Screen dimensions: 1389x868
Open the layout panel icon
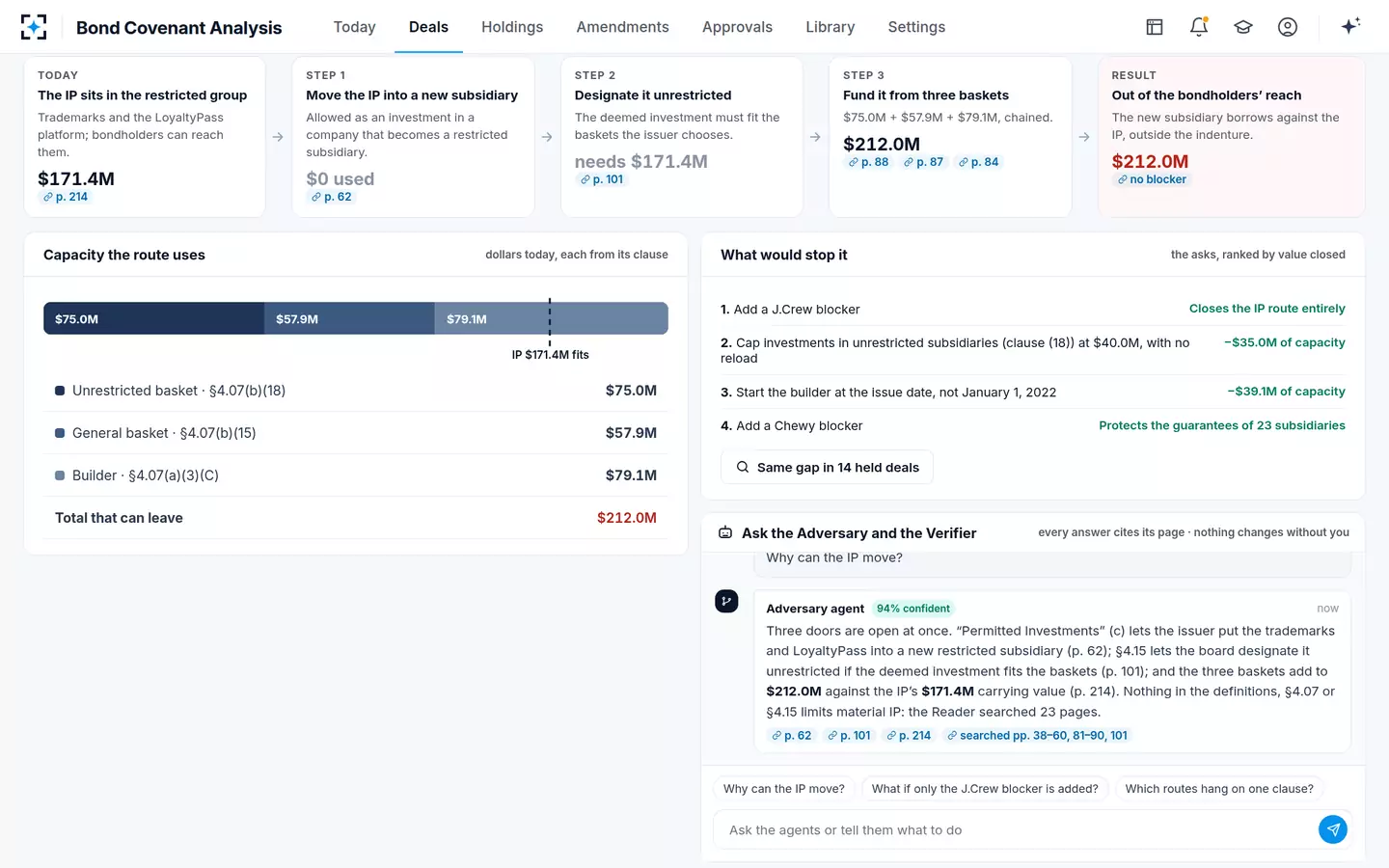pos(1155,27)
